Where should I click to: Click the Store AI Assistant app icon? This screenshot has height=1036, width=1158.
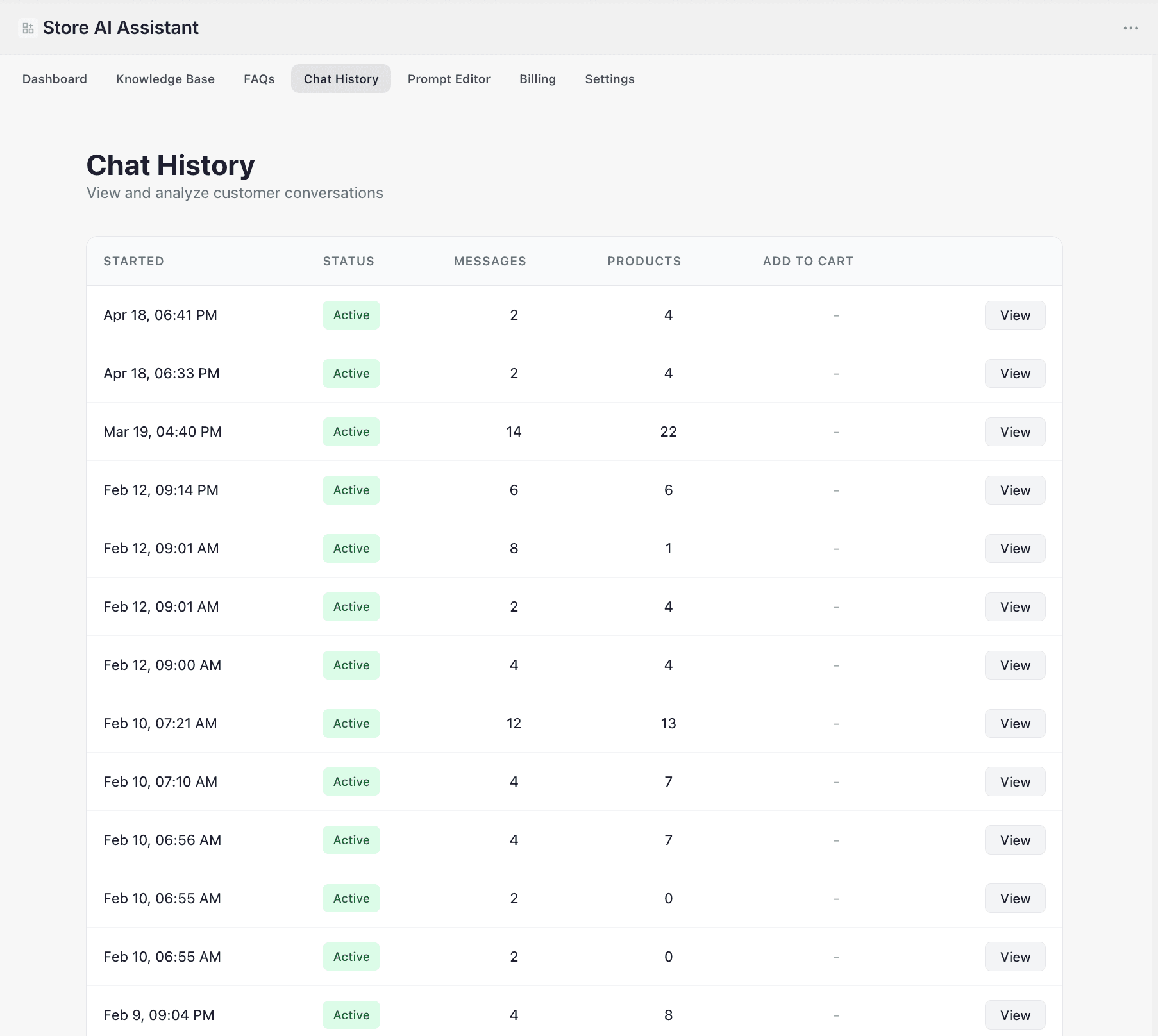click(27, 28)
